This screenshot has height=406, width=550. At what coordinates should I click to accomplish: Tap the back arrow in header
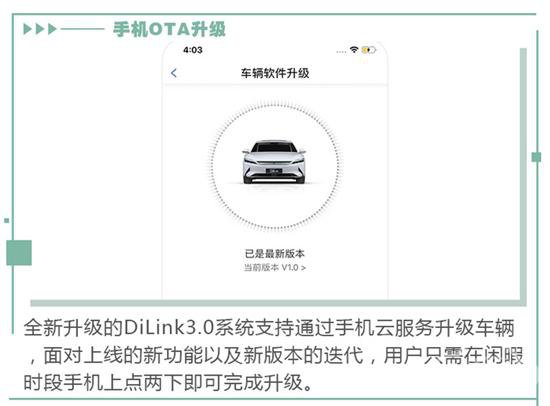click(174, 73)
